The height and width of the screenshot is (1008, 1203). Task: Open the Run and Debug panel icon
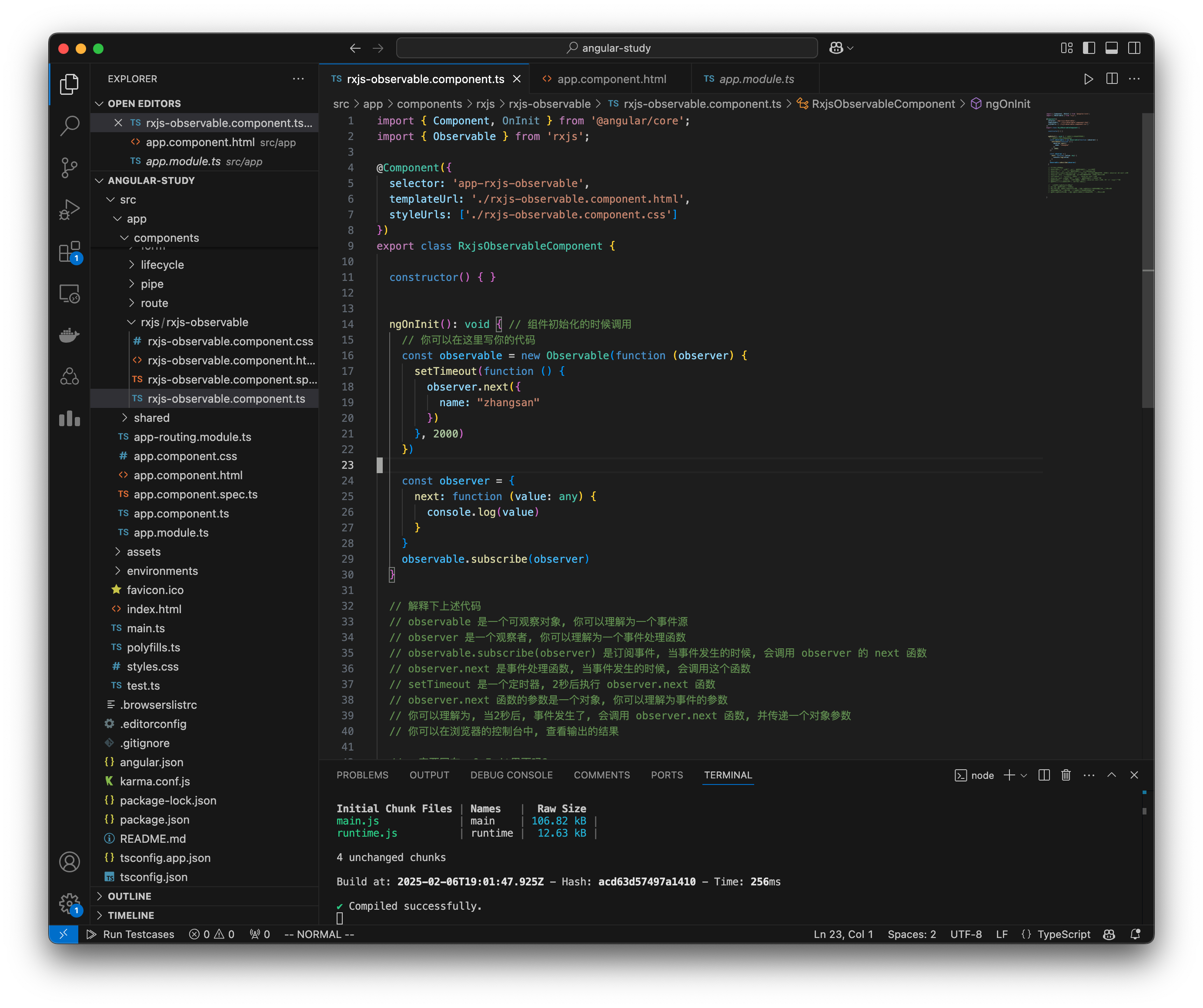tap(69, 210)
